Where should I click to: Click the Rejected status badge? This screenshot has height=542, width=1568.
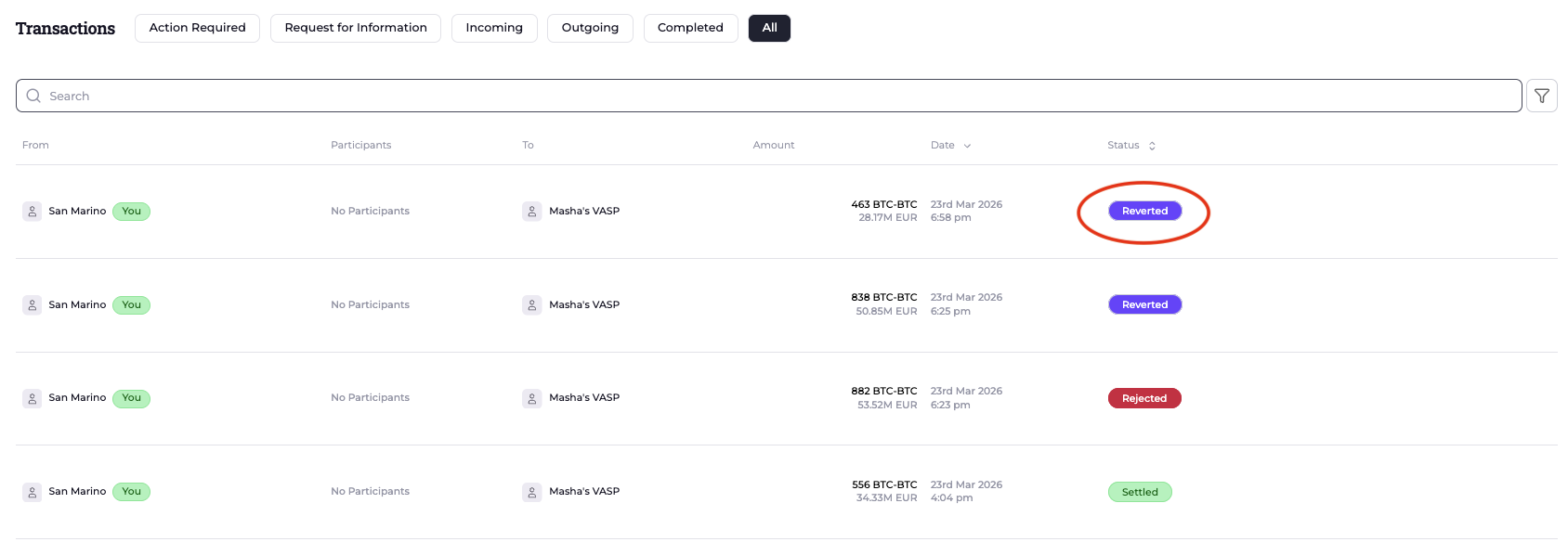tap(1144, 398)
